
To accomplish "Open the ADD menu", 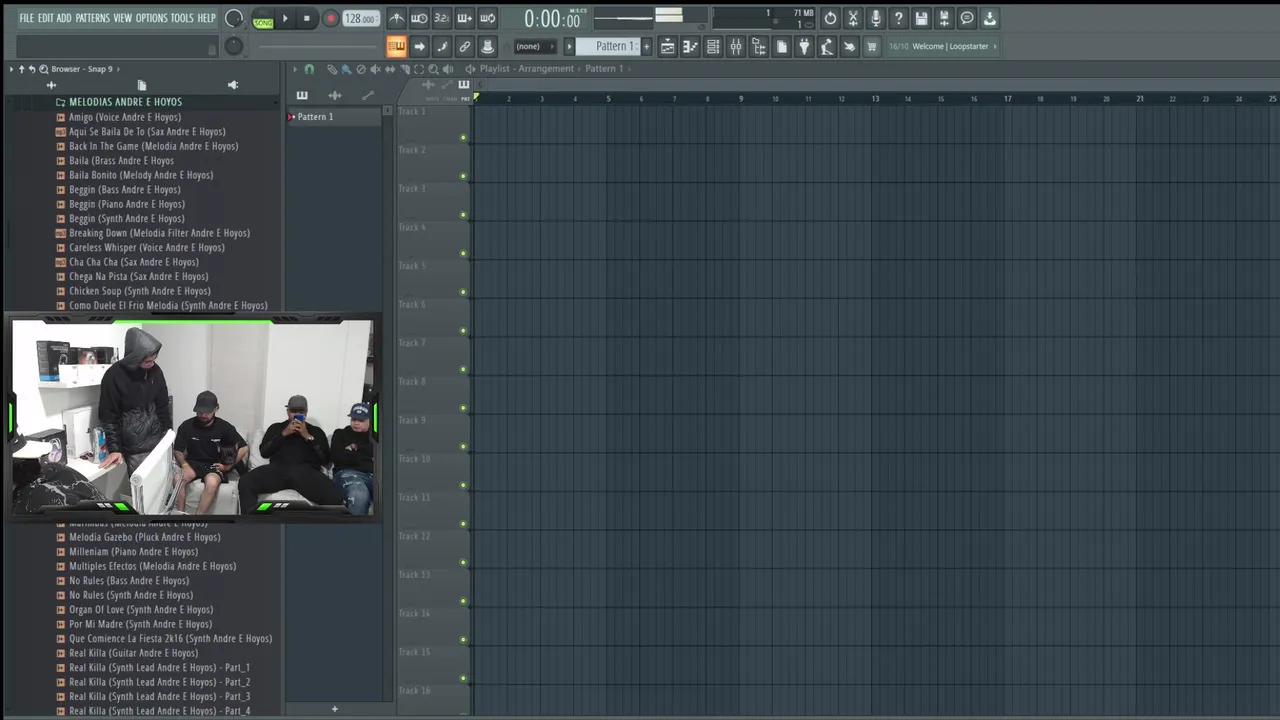I will pyautogui.click(x=64, y=18).
